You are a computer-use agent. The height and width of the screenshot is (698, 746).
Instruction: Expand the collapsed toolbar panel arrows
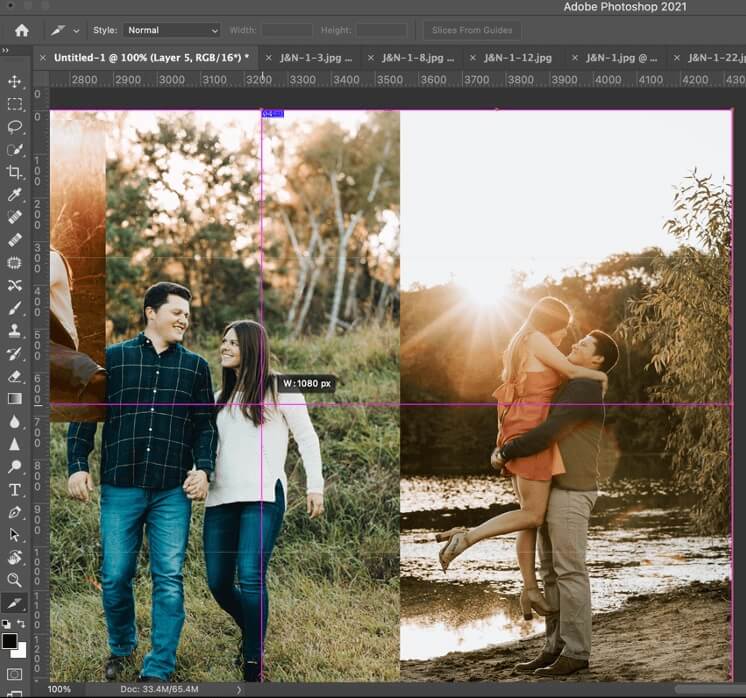pos(5,49)
